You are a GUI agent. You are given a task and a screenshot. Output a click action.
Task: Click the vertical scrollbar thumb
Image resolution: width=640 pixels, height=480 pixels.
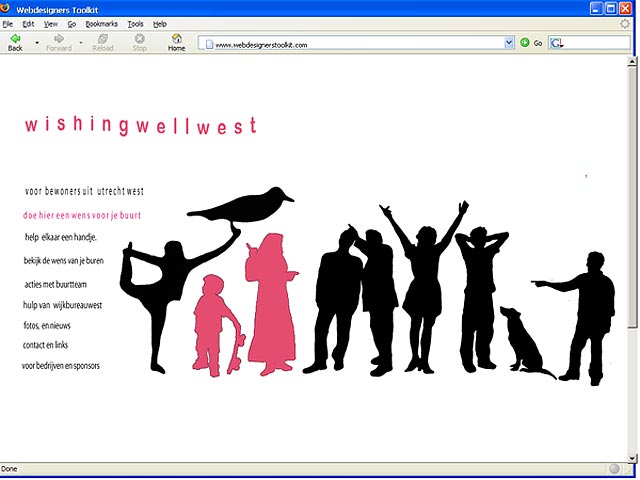click(x=632, y=197)
